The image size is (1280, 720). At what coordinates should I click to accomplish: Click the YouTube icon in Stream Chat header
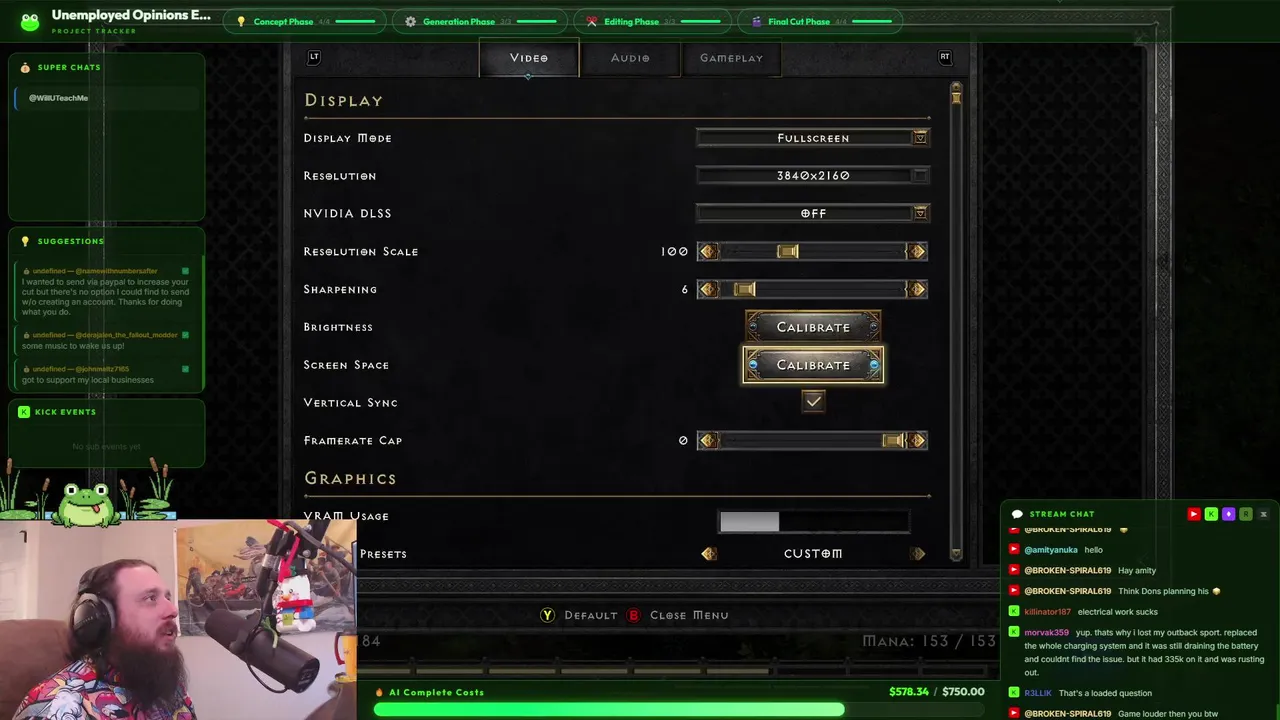[1193, 514]
